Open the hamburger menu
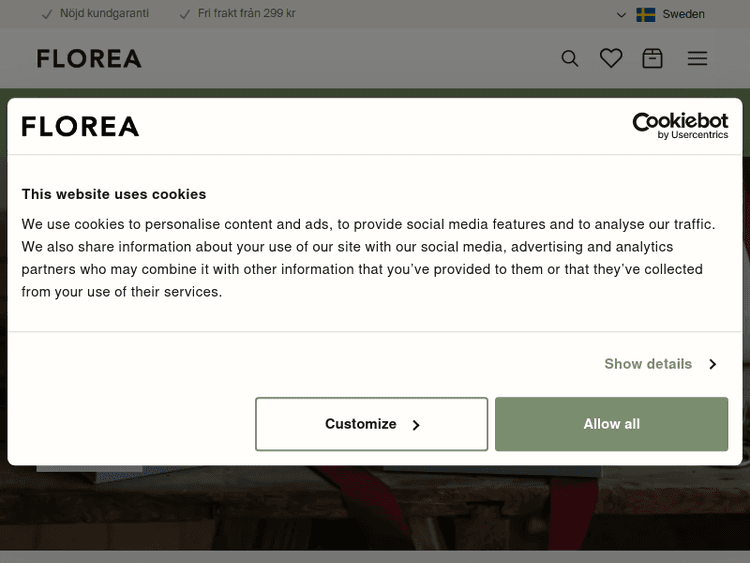The height and width of the screenshot is (563, 750). (x=697, y=59)
